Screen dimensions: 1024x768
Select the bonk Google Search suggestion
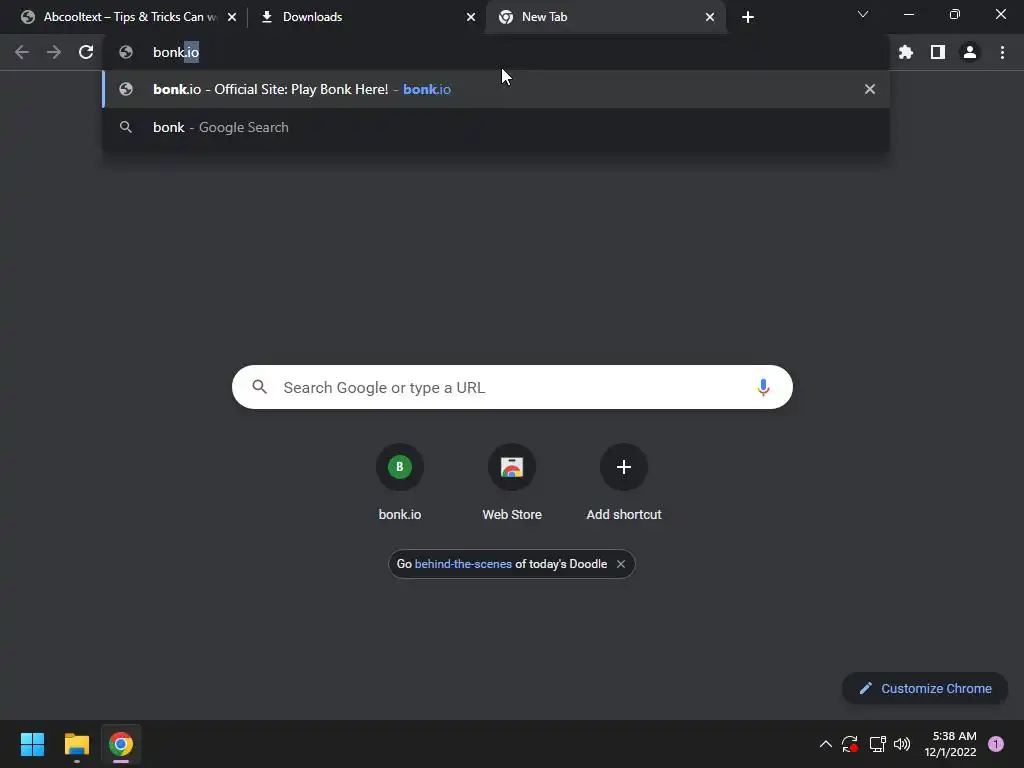click(496, 127)
